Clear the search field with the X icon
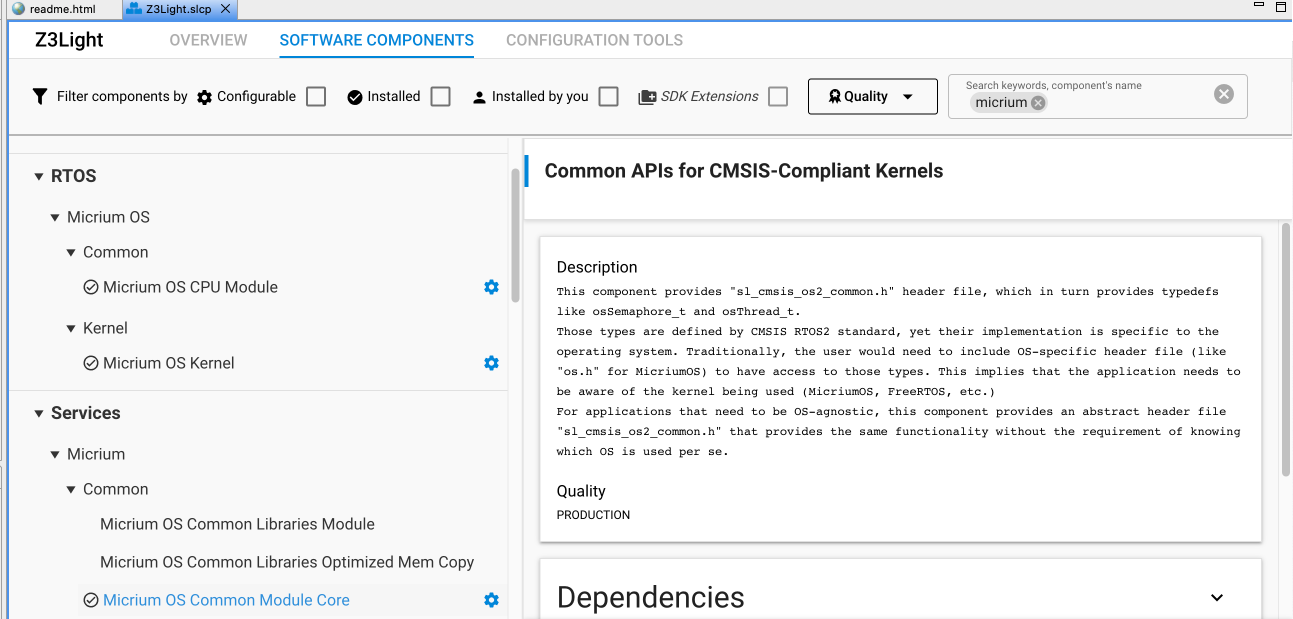Viewport: 1293px width, 619px height. coord(1224,94)
